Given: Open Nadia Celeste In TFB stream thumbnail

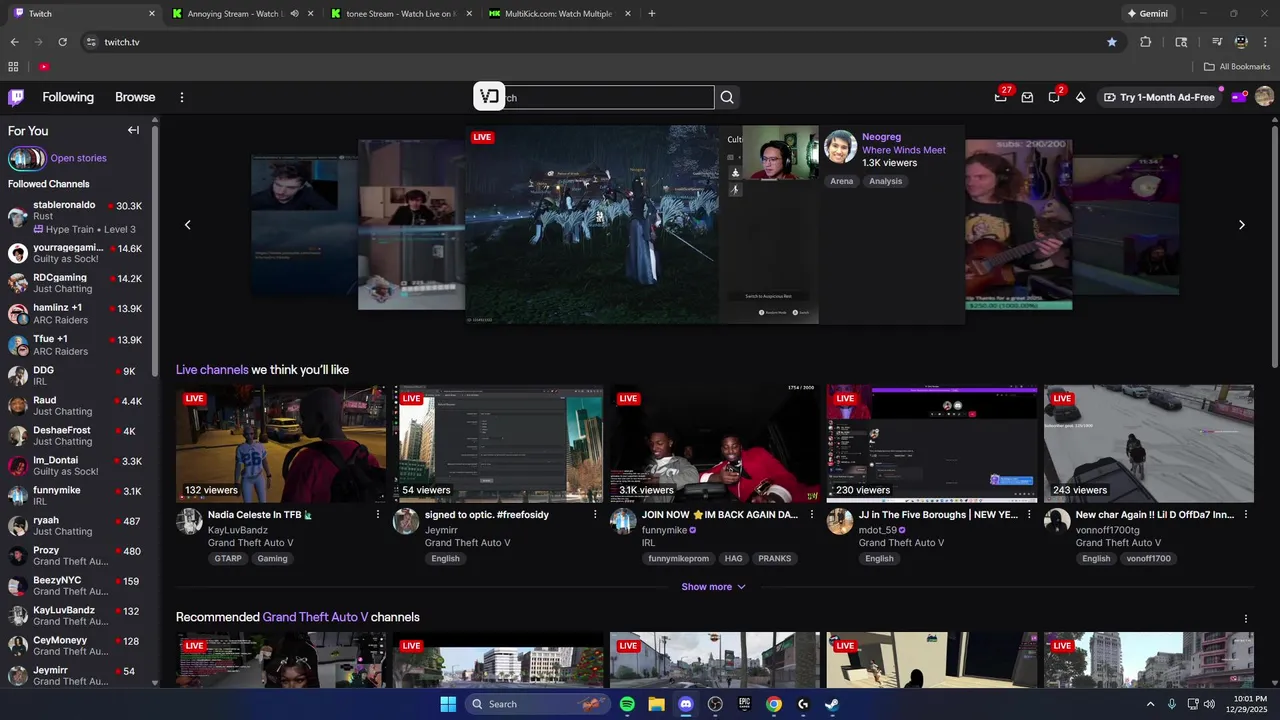Looking at the screenshot, I should 281,444.
